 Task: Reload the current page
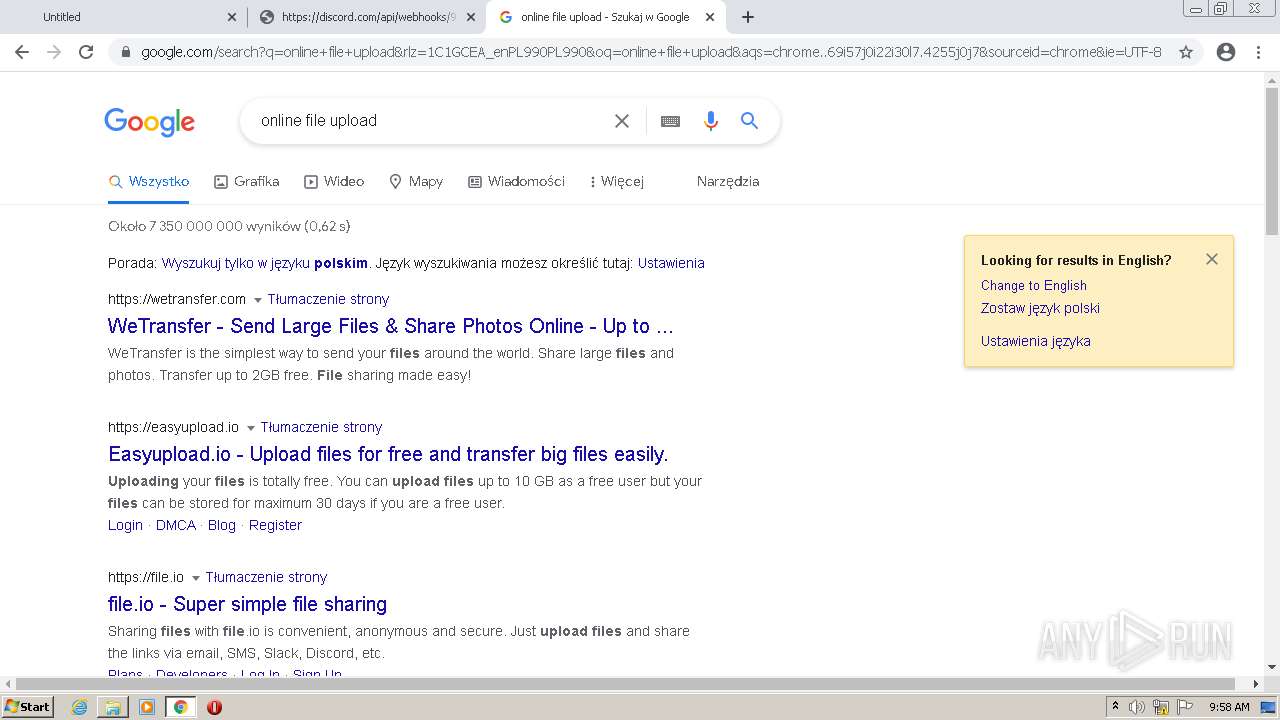click(86, 52)
